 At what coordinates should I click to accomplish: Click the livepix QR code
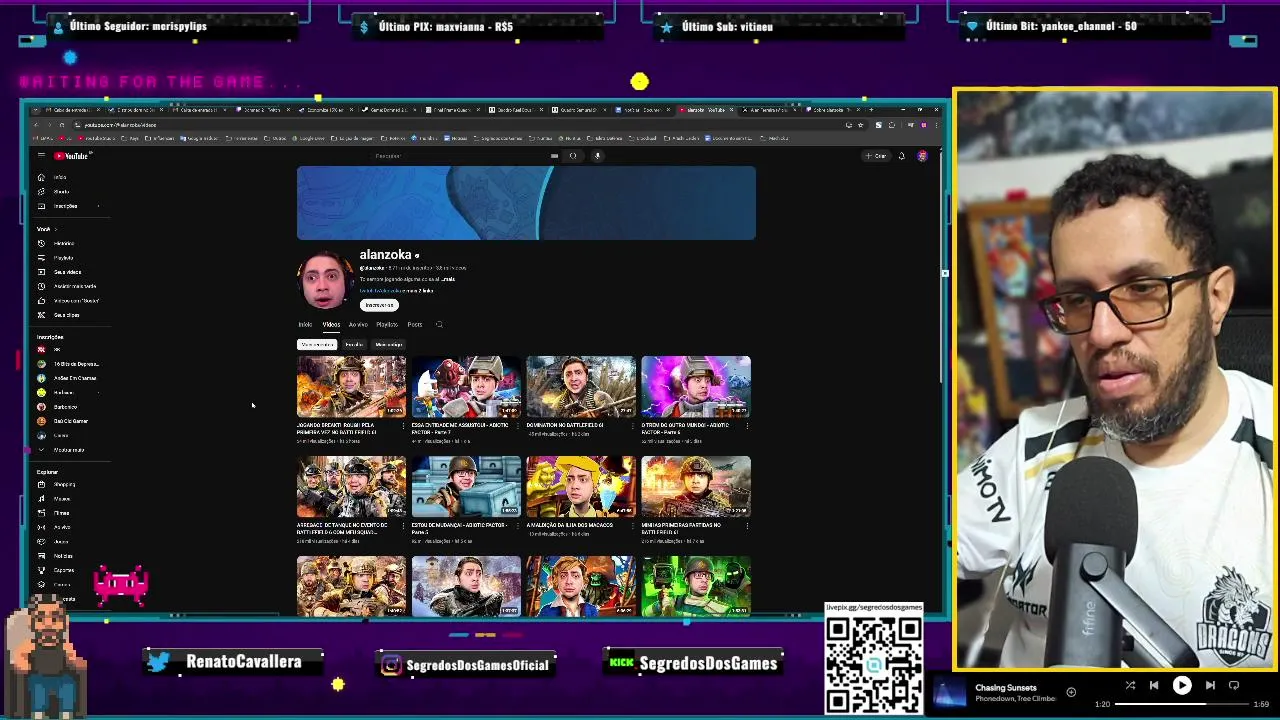pyautogui.click(x=874, y=664)
